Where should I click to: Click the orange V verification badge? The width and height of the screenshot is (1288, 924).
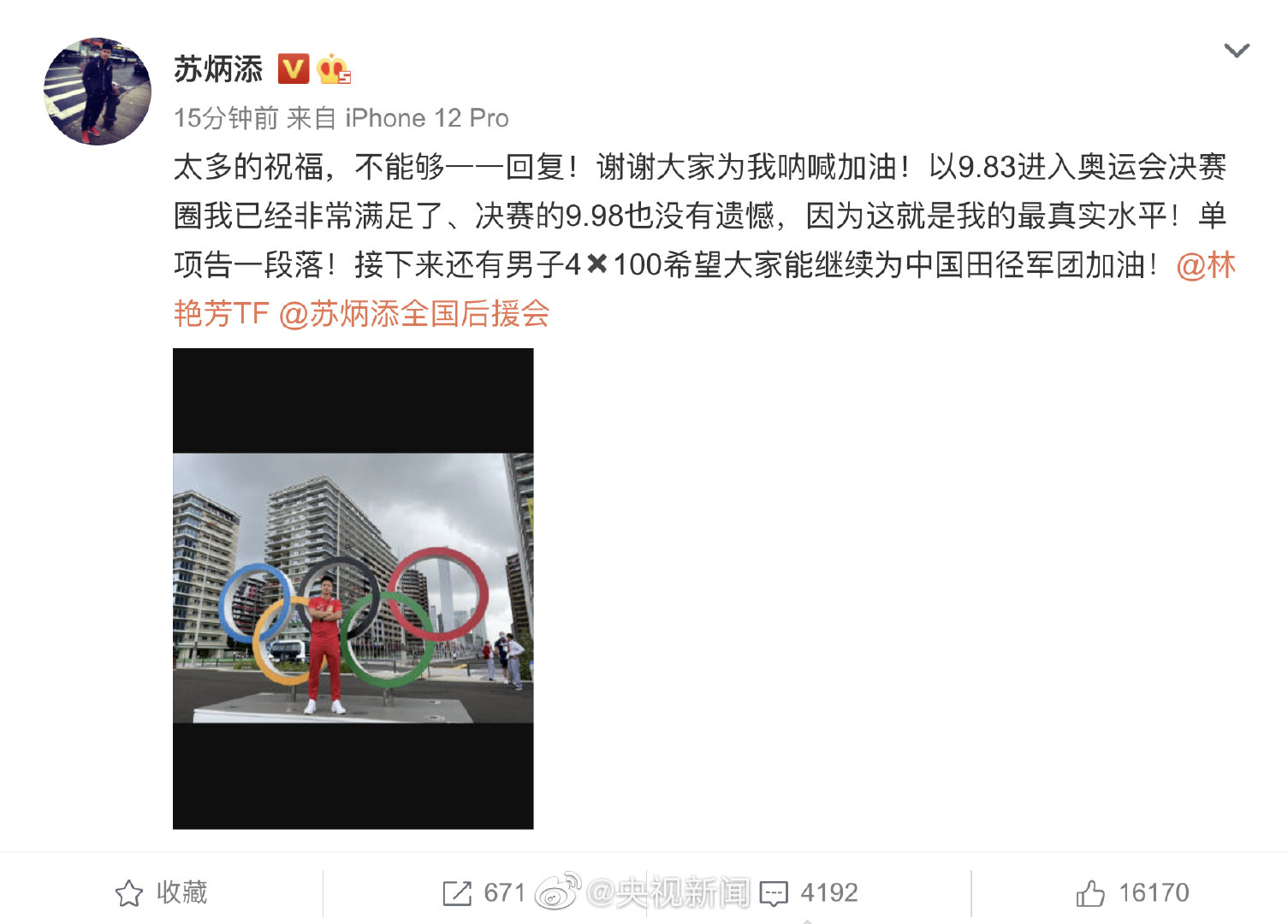point(294,68)
